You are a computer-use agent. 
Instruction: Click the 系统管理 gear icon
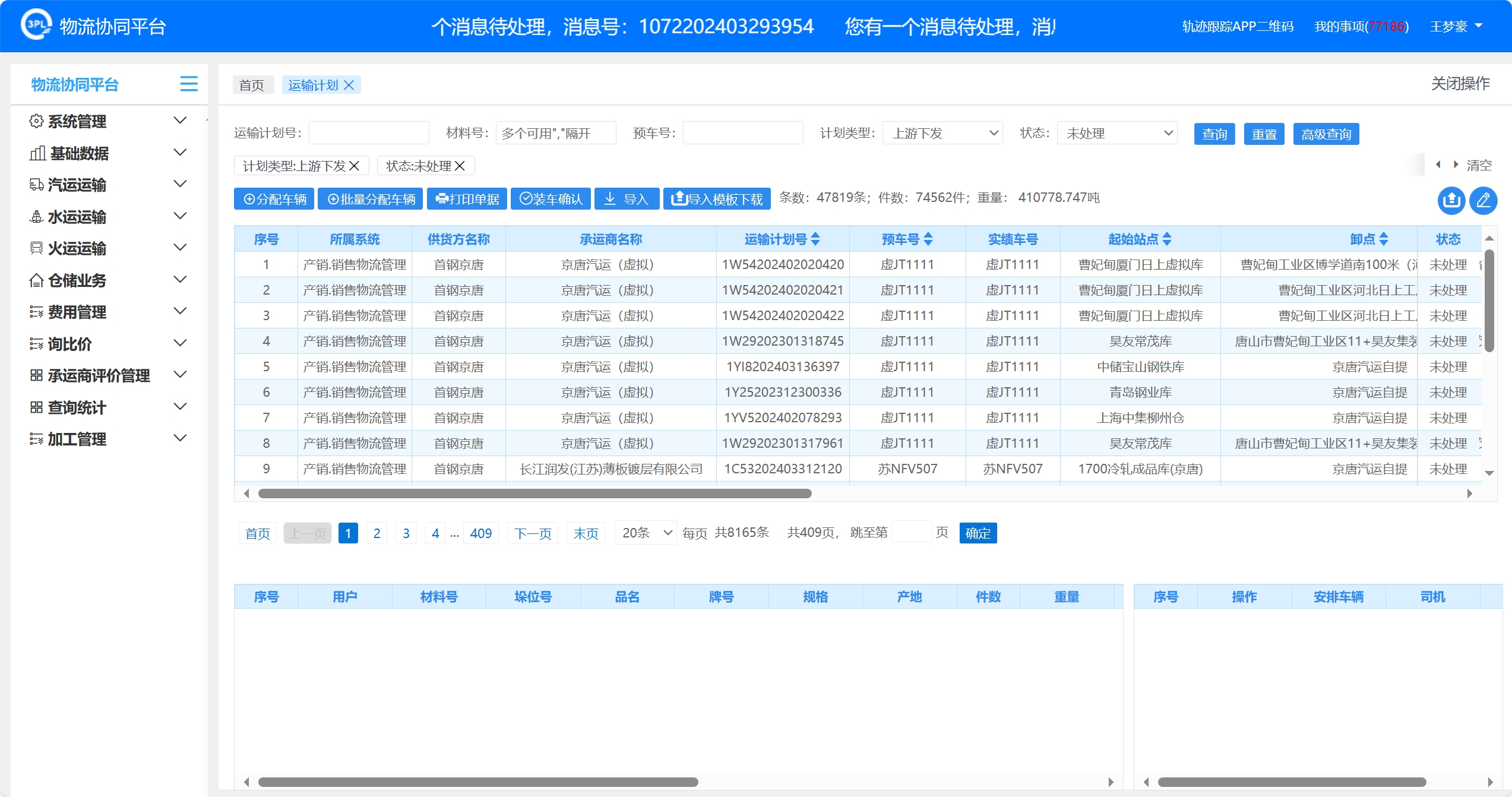(x=36, y=121)
